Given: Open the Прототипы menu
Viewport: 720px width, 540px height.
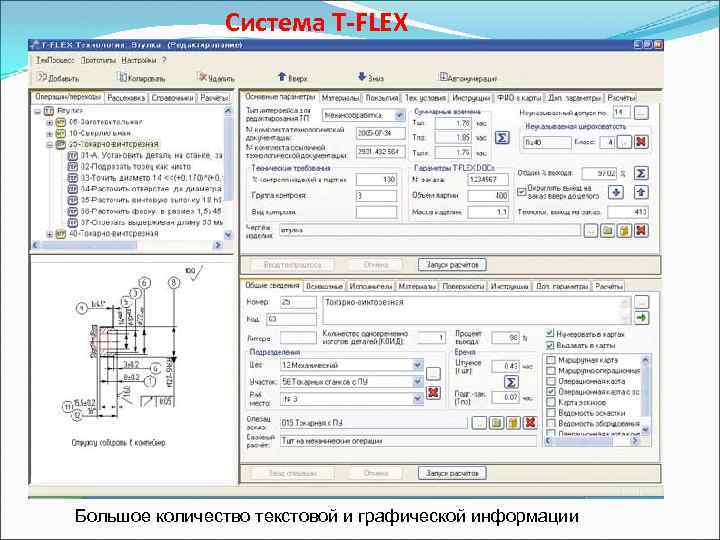Looking at the screenshot, I should coord(98,60).
